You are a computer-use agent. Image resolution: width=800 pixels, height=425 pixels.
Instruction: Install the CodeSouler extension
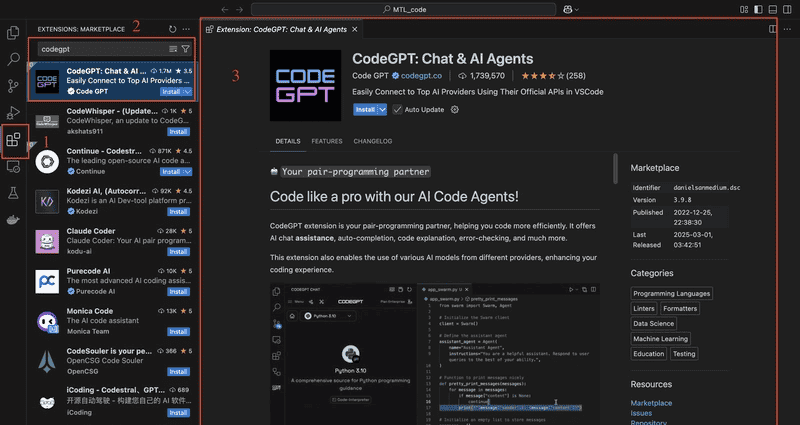point(179,371)
